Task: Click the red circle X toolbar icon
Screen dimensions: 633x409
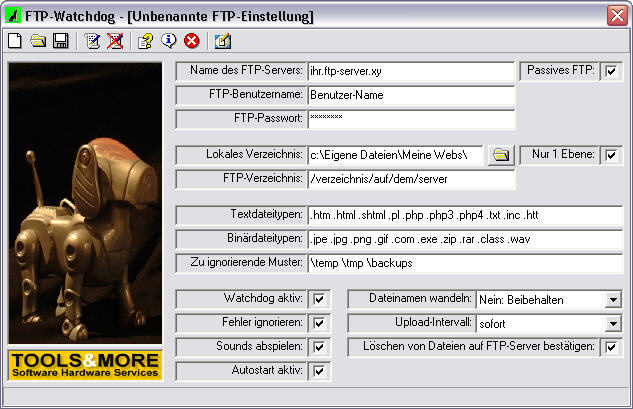Action: (x=192, y=41)
